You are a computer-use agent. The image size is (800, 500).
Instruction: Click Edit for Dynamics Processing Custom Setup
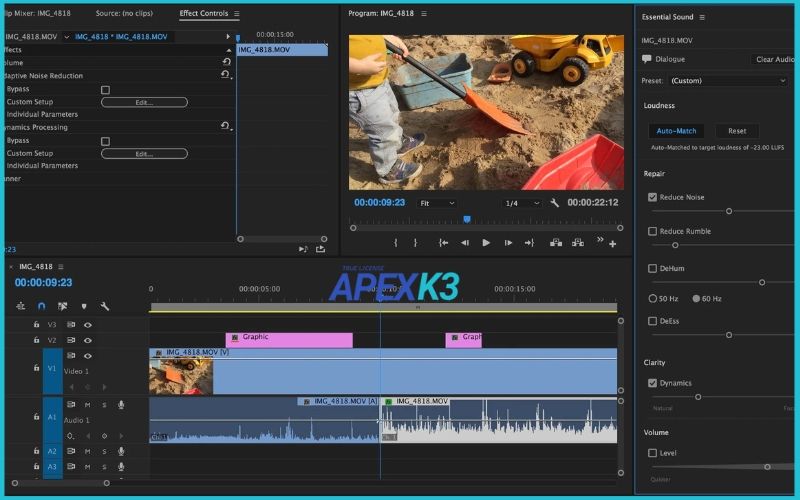pyautogui.click(x=144, y=153)
